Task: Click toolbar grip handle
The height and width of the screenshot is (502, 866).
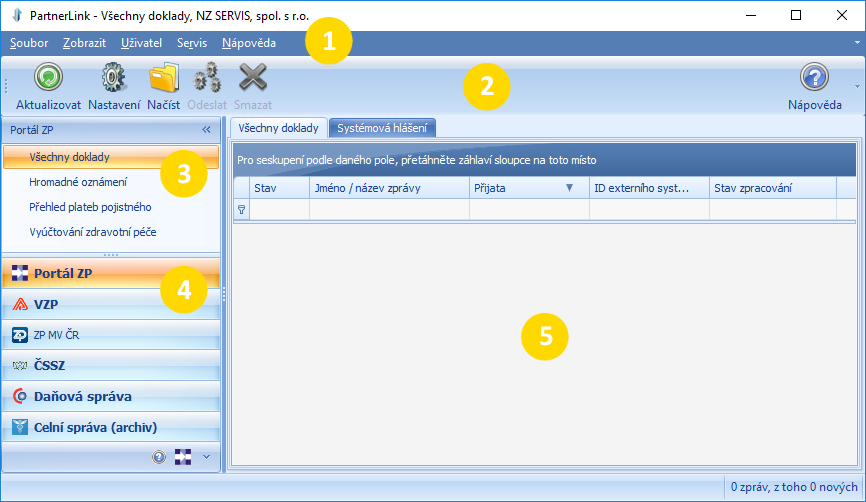Action: pos(6,86)
